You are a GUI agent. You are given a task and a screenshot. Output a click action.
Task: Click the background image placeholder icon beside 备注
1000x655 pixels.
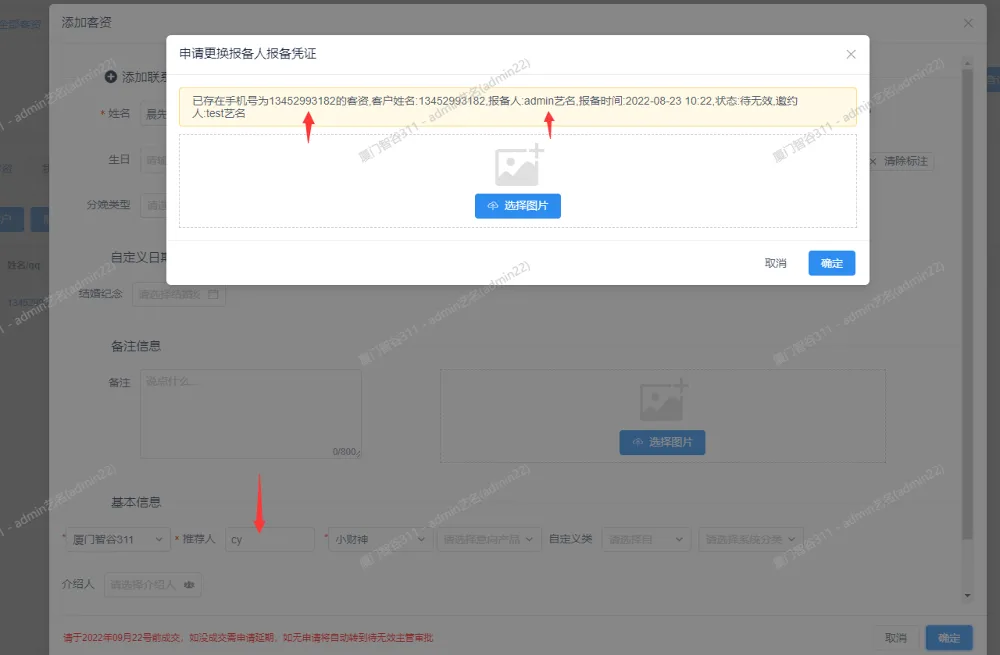[662, 400]
